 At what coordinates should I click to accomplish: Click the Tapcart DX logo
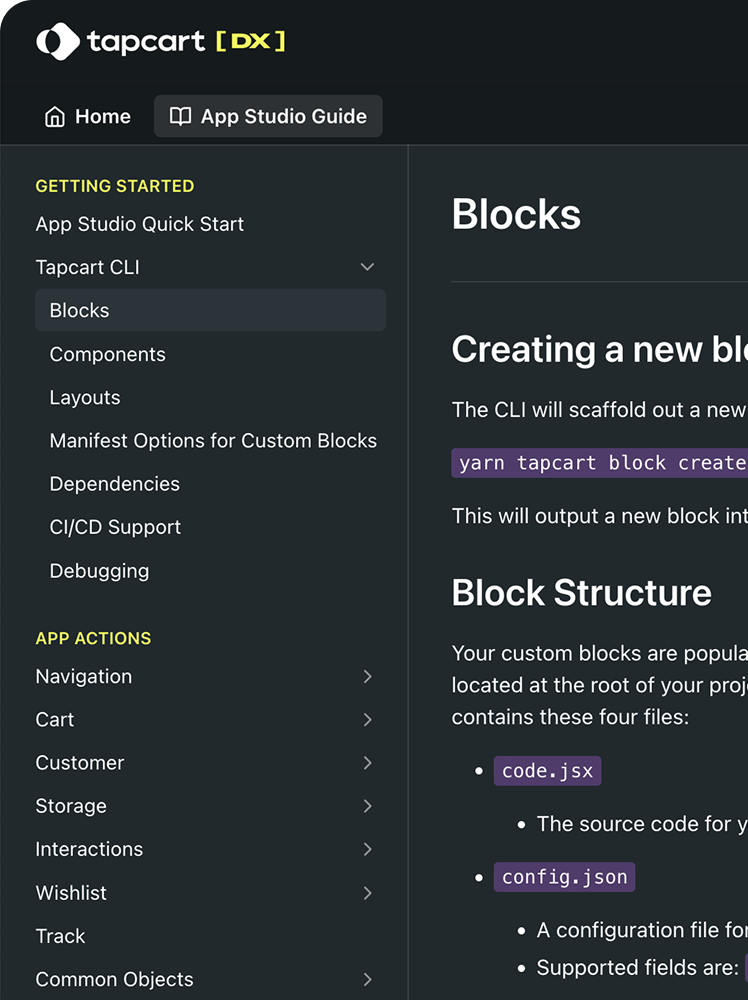pos(160,41)
